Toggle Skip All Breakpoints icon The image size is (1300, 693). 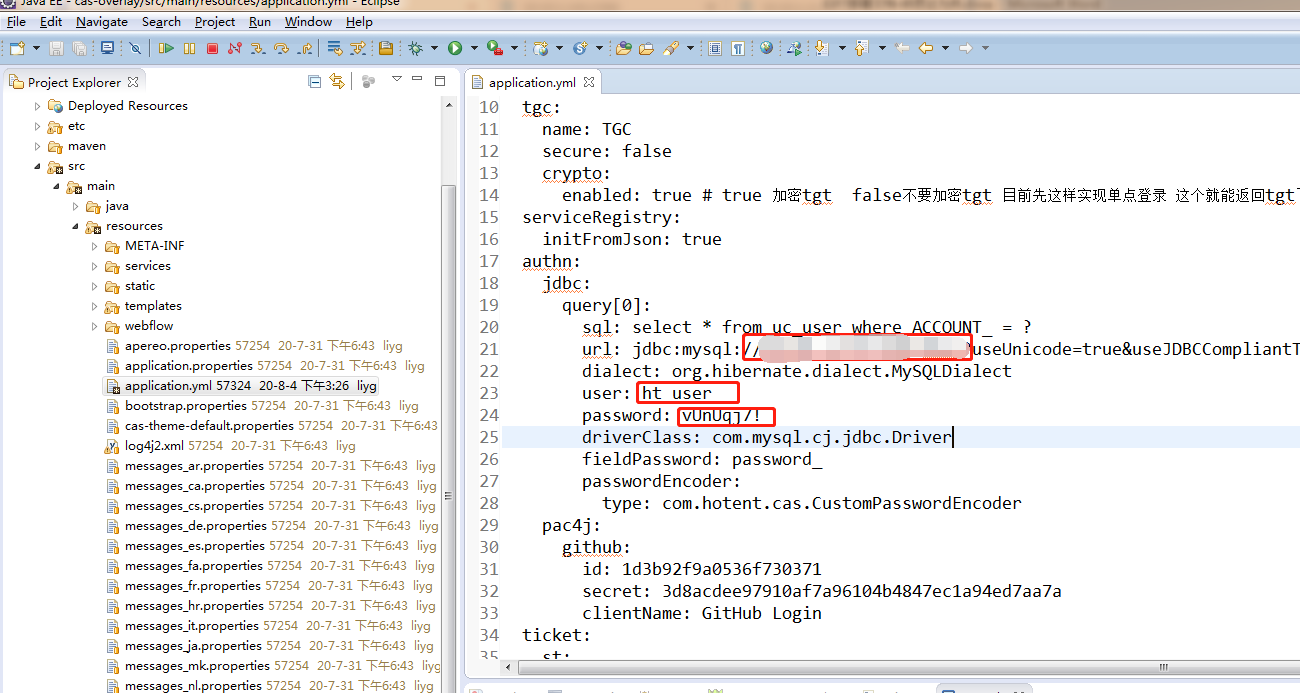(135, 48)
